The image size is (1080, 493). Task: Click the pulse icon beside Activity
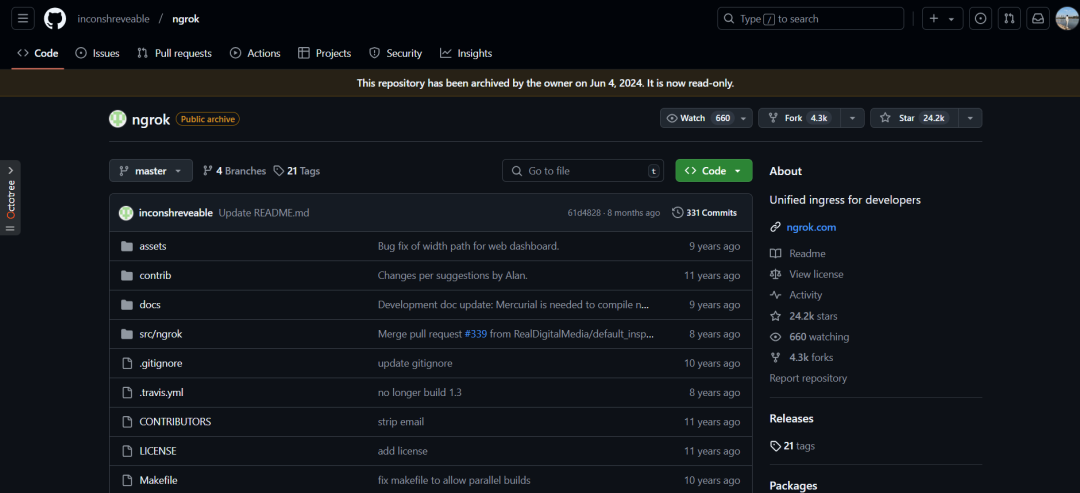click(x=776, y=295)
